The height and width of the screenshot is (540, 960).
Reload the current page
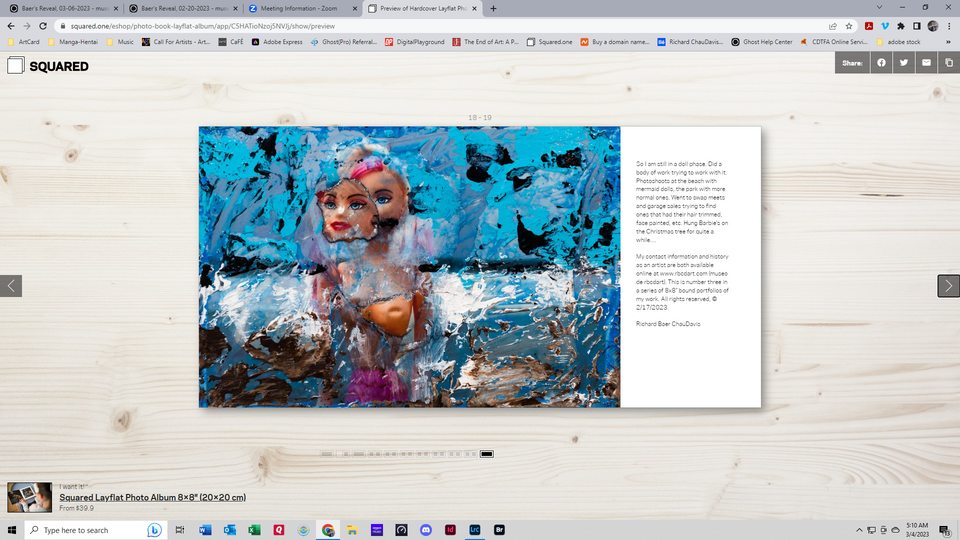43,26
